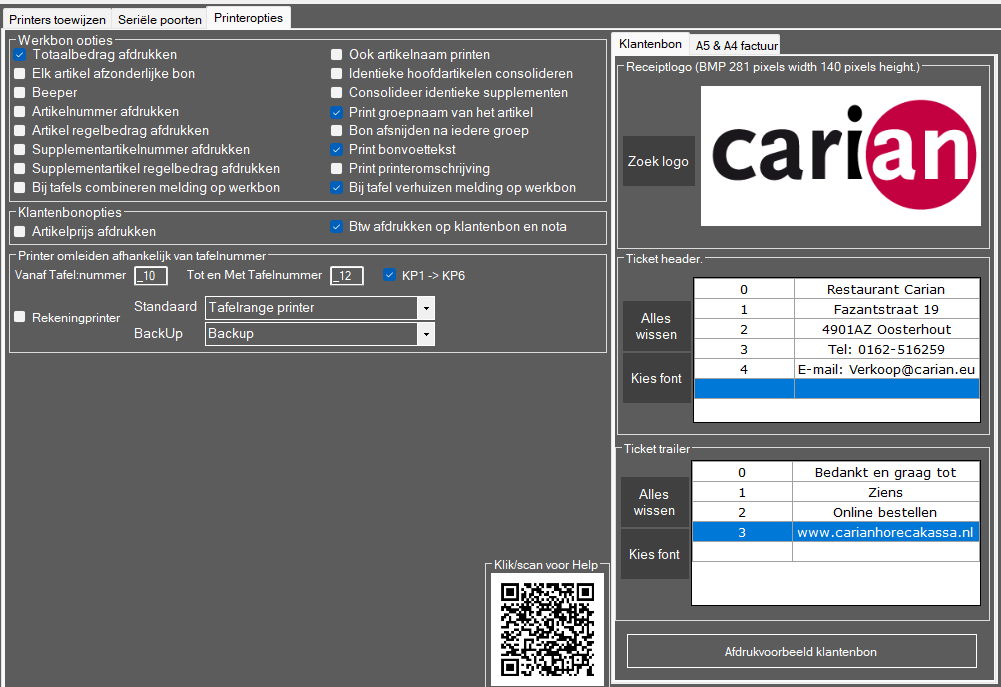Click the help QR code
1001x687 pixels.
(x=547, y=629)
